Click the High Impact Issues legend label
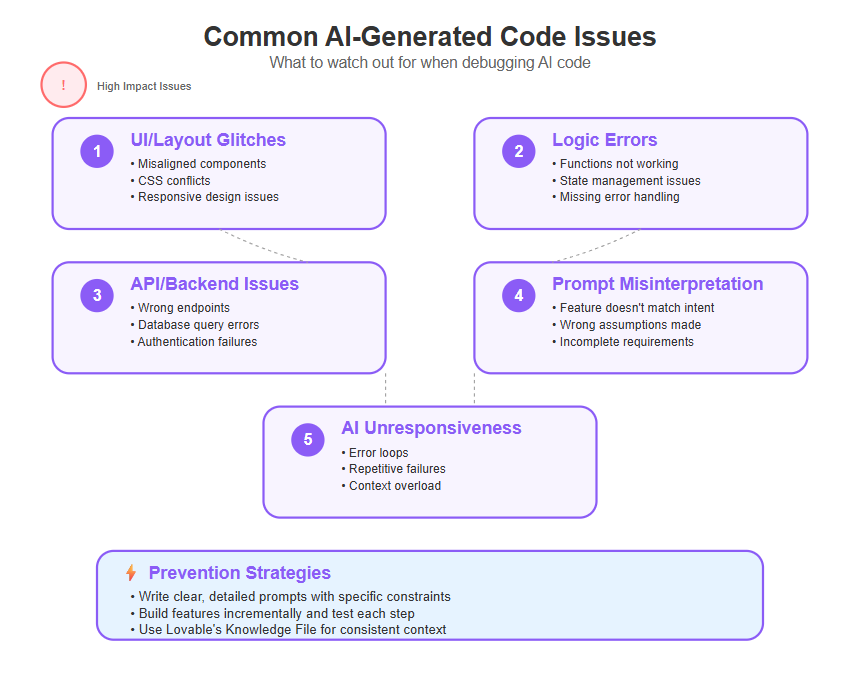Image resolution: width=861 pixels, height=687 pixels. (x=144, y=86)
